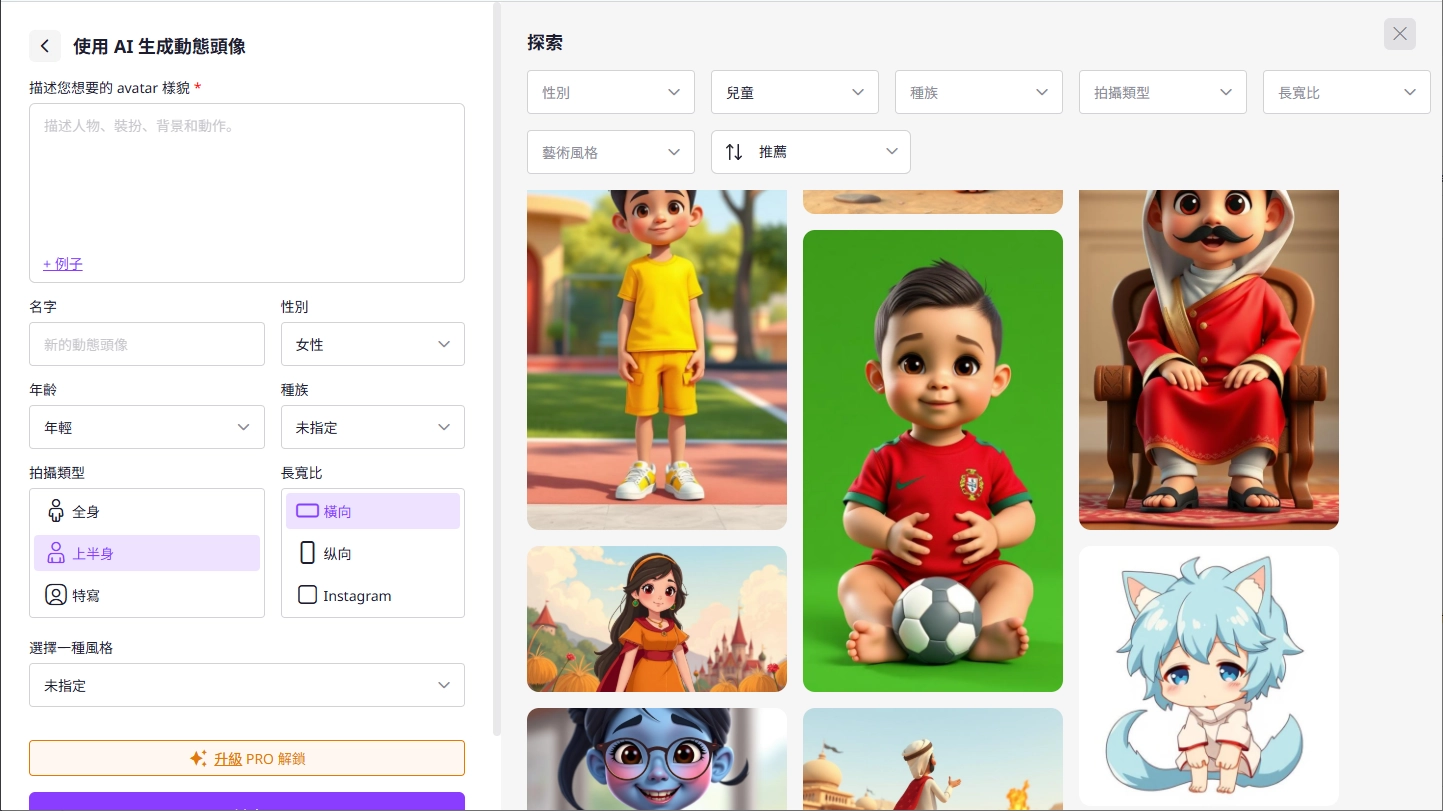Open the 長寬比 filter dropdown

(x=1347, y=92)
